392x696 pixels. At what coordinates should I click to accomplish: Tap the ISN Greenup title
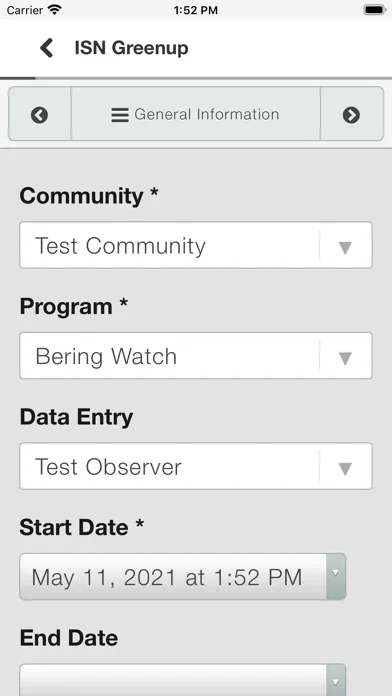point(131,48)
